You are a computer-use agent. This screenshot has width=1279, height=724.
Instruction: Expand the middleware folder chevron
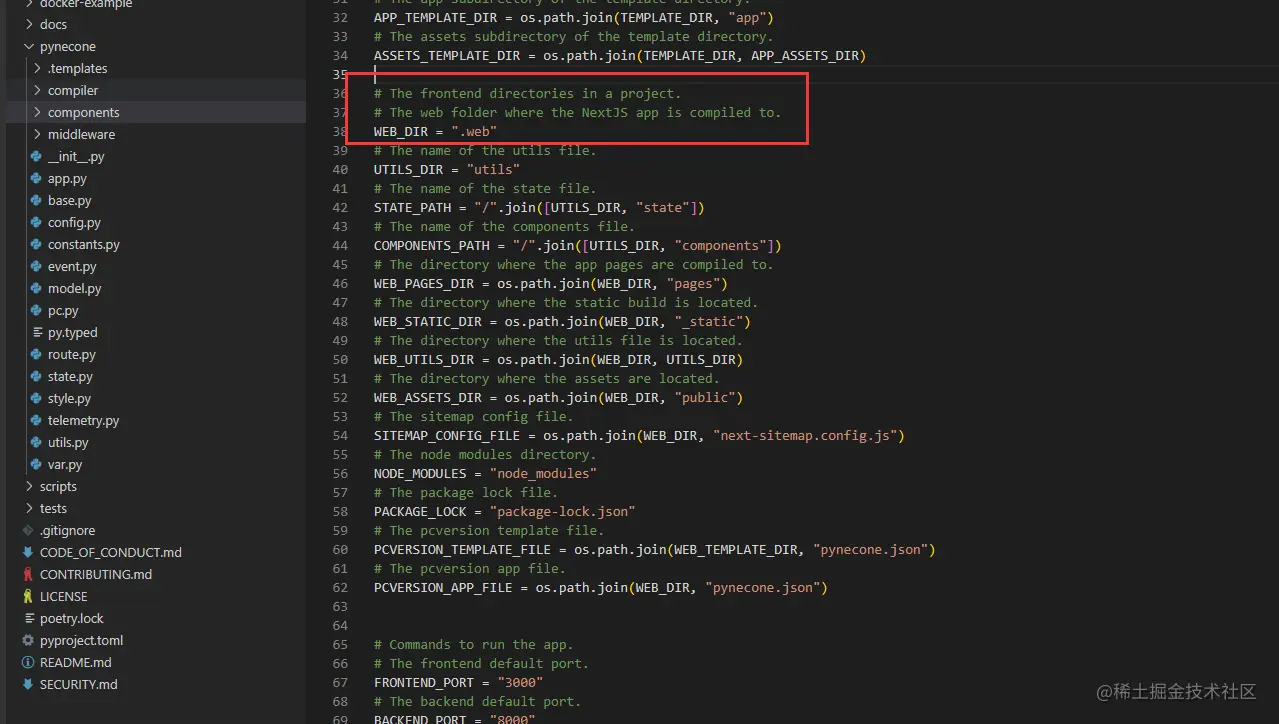pos(37,135)
